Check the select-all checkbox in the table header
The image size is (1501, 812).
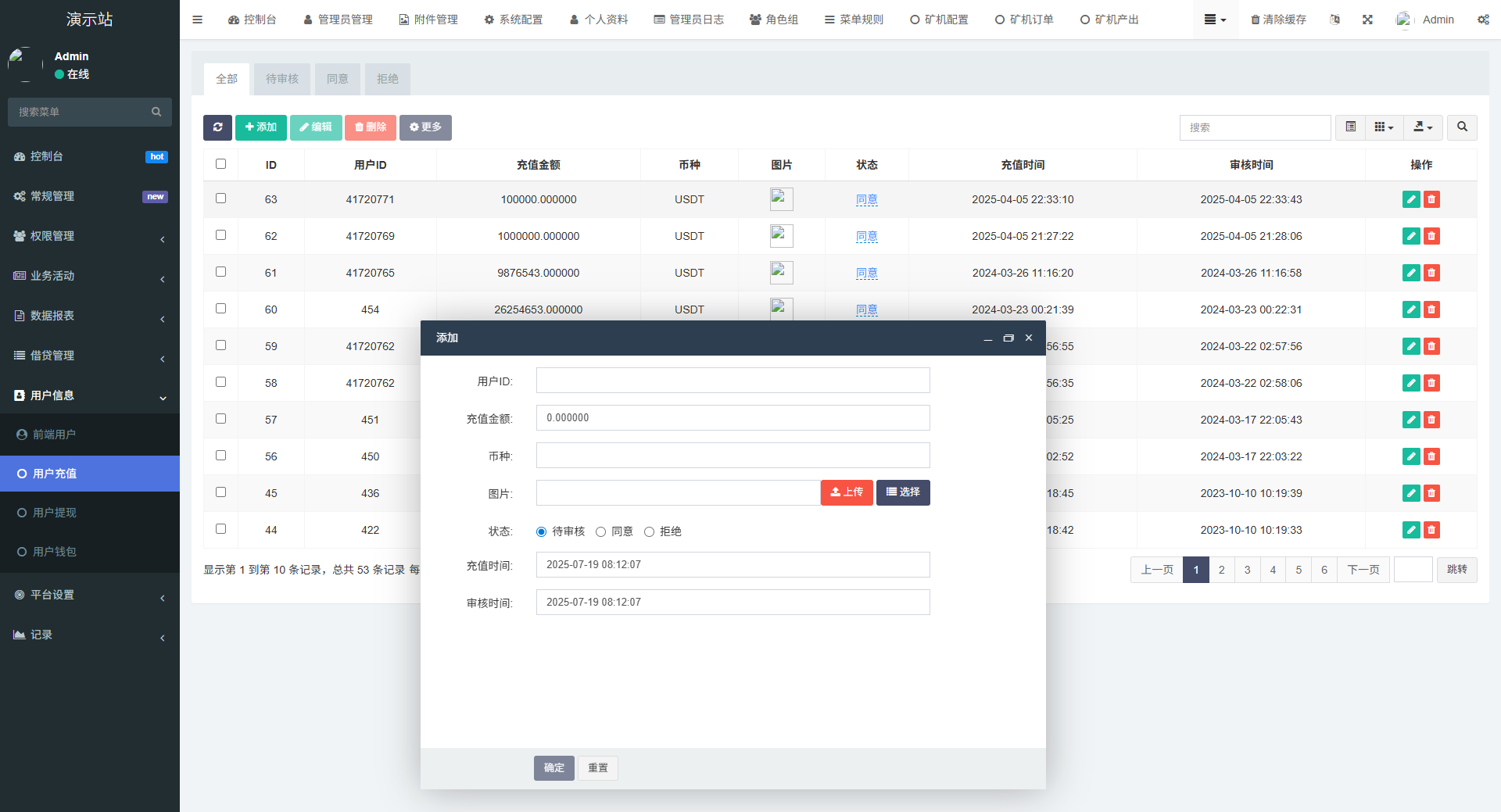coord(221,164)
